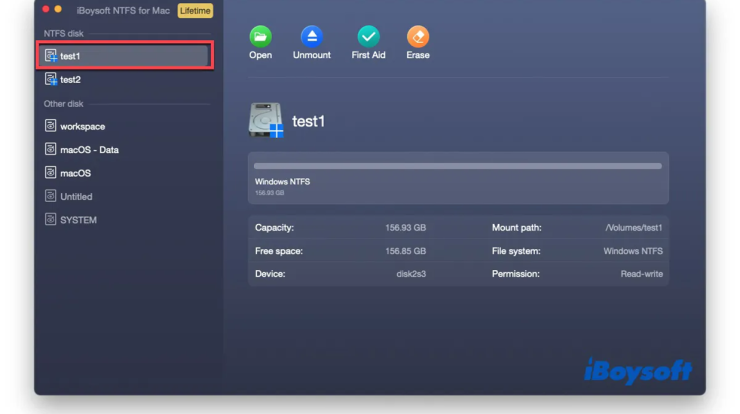Click the Windows NTFS partition label

click(282, 182)
